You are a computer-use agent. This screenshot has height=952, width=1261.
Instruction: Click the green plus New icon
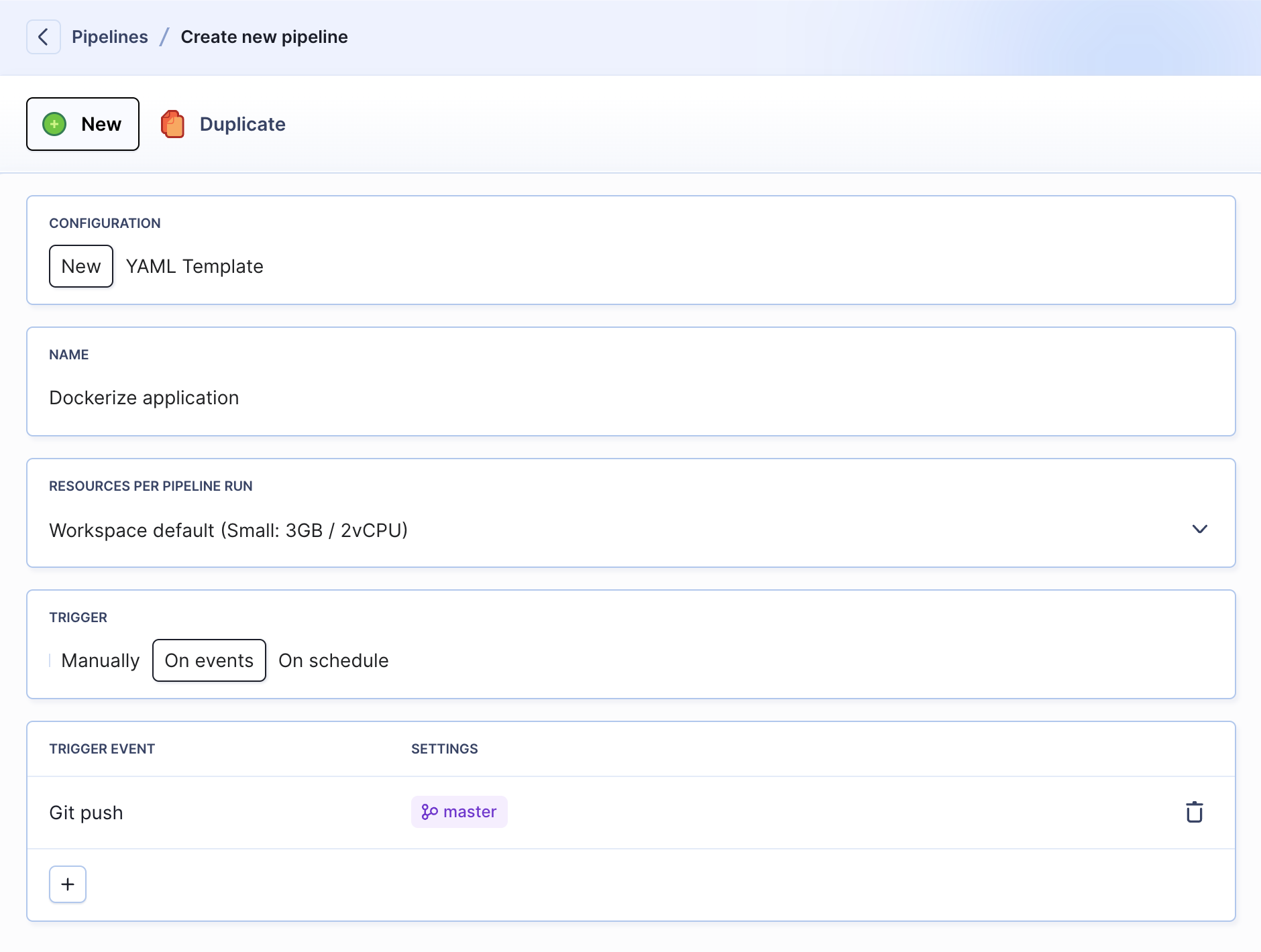54,124
